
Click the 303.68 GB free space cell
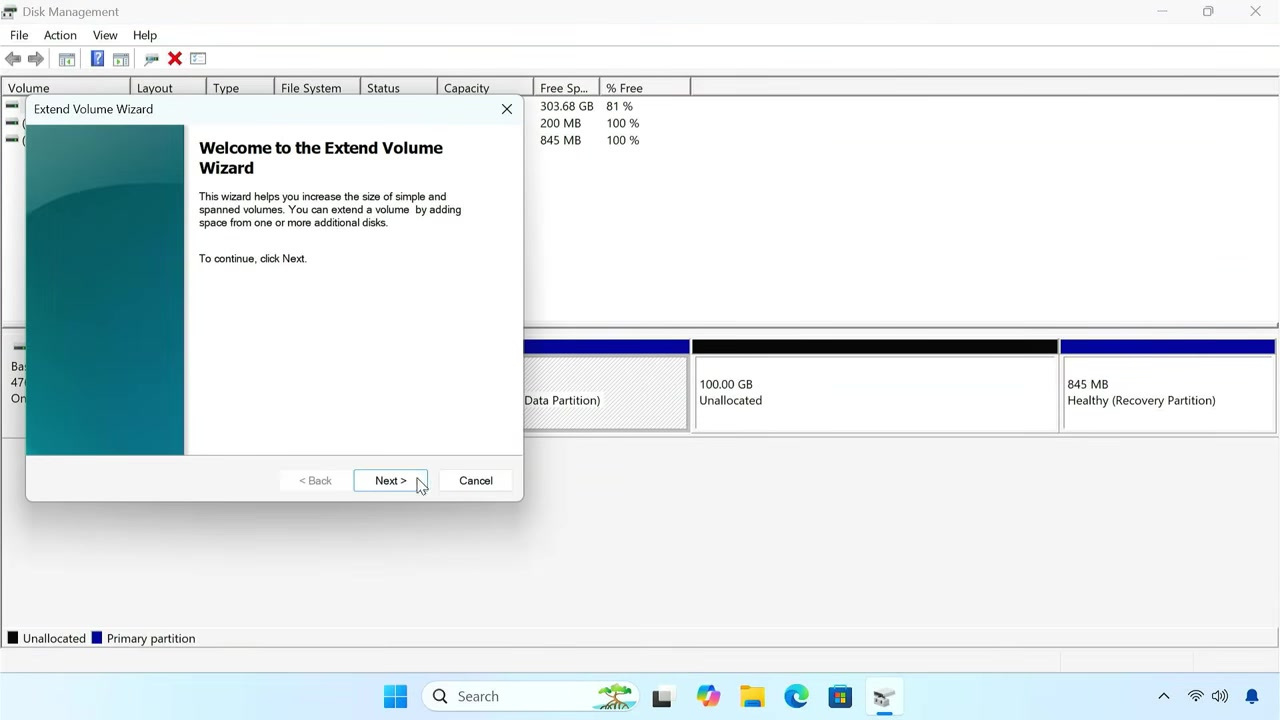pyautogui.click(x=567, y=106)
